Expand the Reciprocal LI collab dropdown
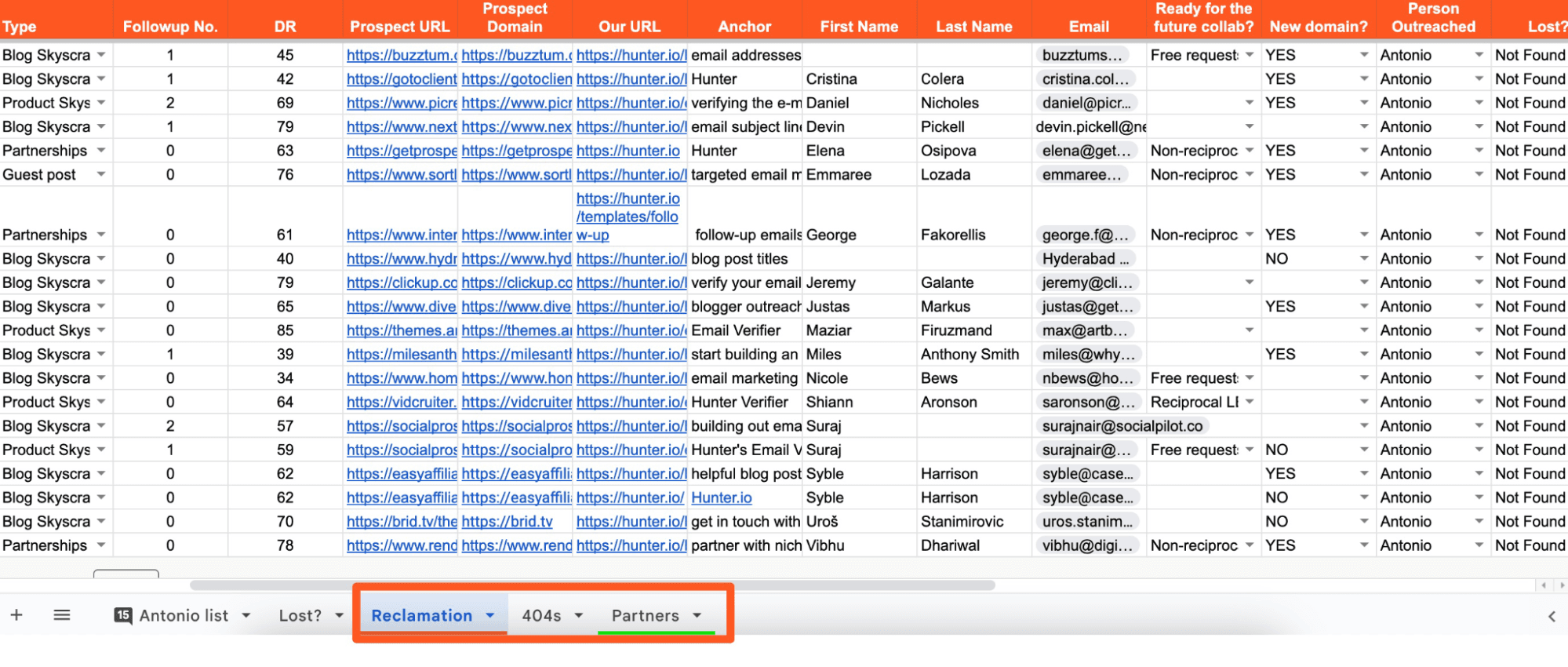1568x667 pixels. point(1250,402)
